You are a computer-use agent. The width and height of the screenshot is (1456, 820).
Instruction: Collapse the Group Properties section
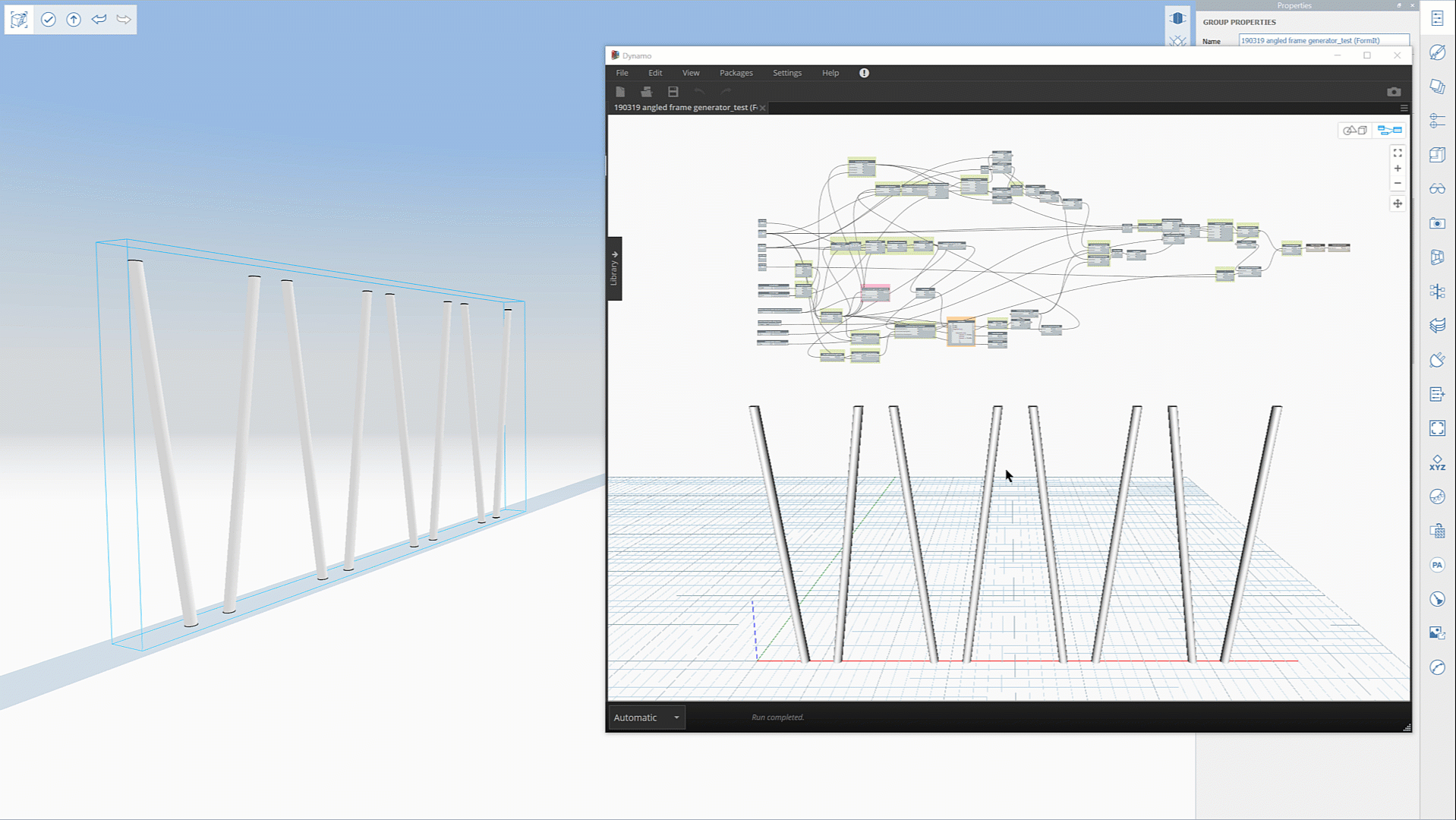pyautogui.click(x=1239, y=22)
